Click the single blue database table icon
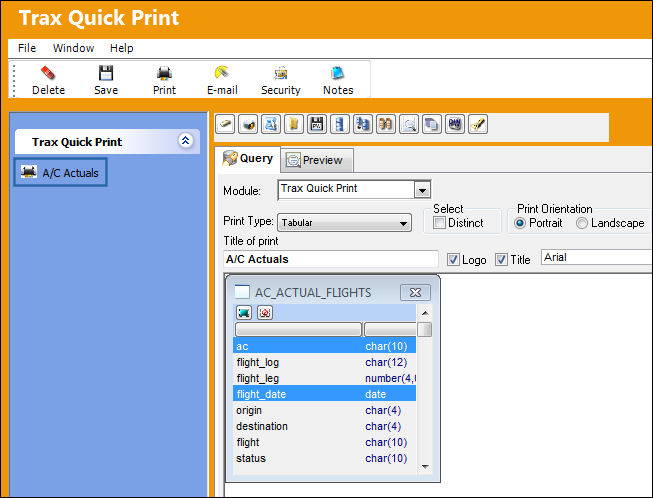Screen dimensions: 653x498 [x=340, y=124]
